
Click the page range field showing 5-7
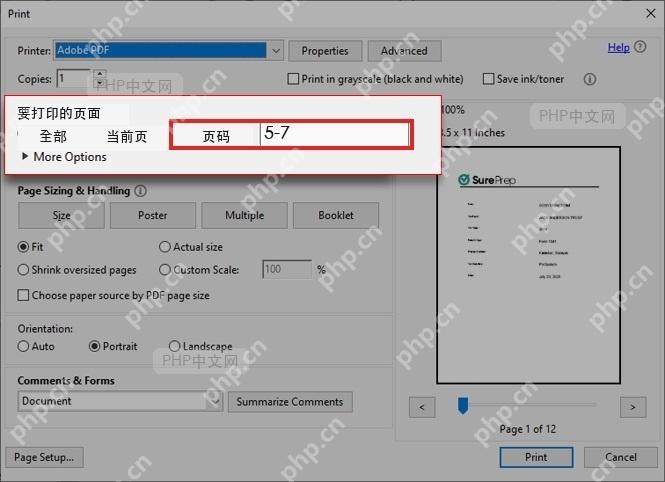(x=334, y=134)
